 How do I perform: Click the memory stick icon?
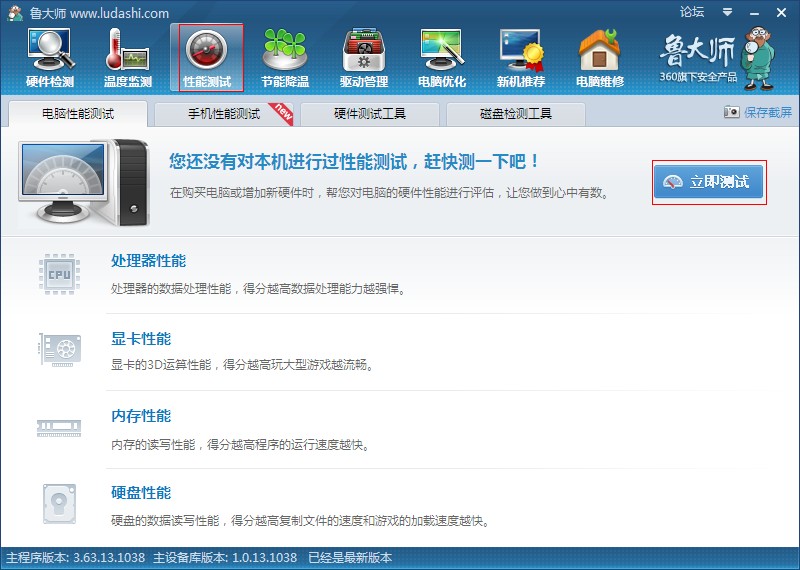(x=59, y=428)
